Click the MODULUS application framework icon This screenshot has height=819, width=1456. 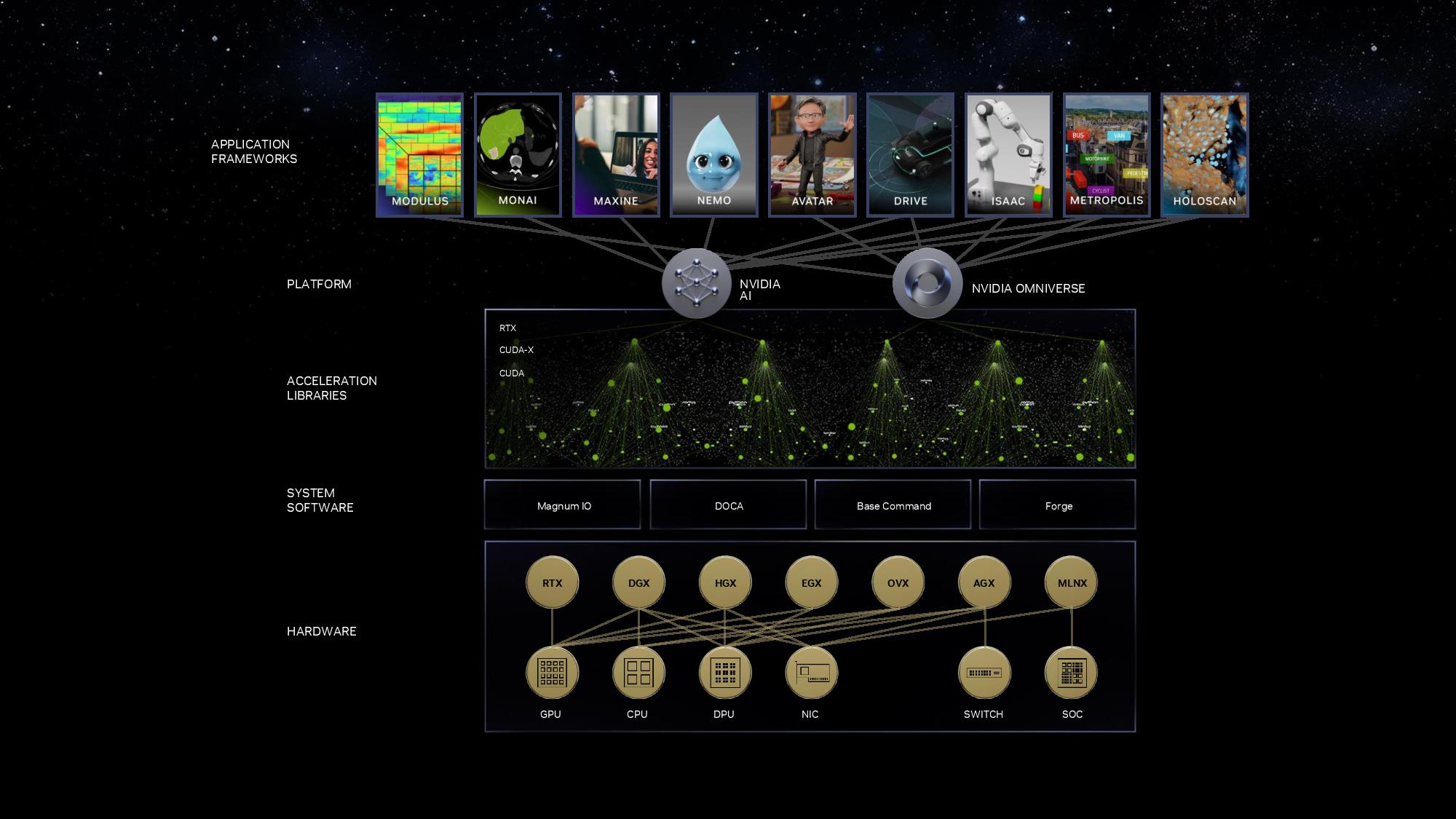[419, 152]
